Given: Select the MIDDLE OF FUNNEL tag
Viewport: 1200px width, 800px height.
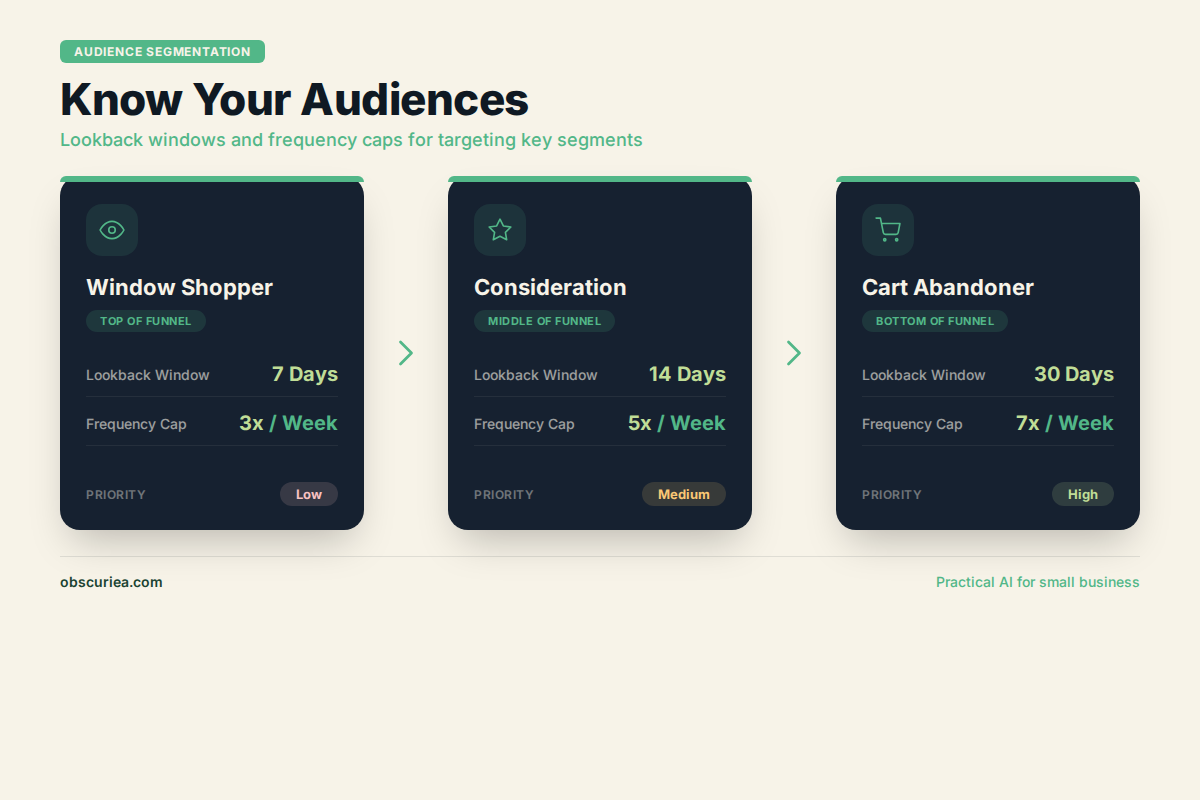Looking at the screenshot, I should tap(544, 321).
